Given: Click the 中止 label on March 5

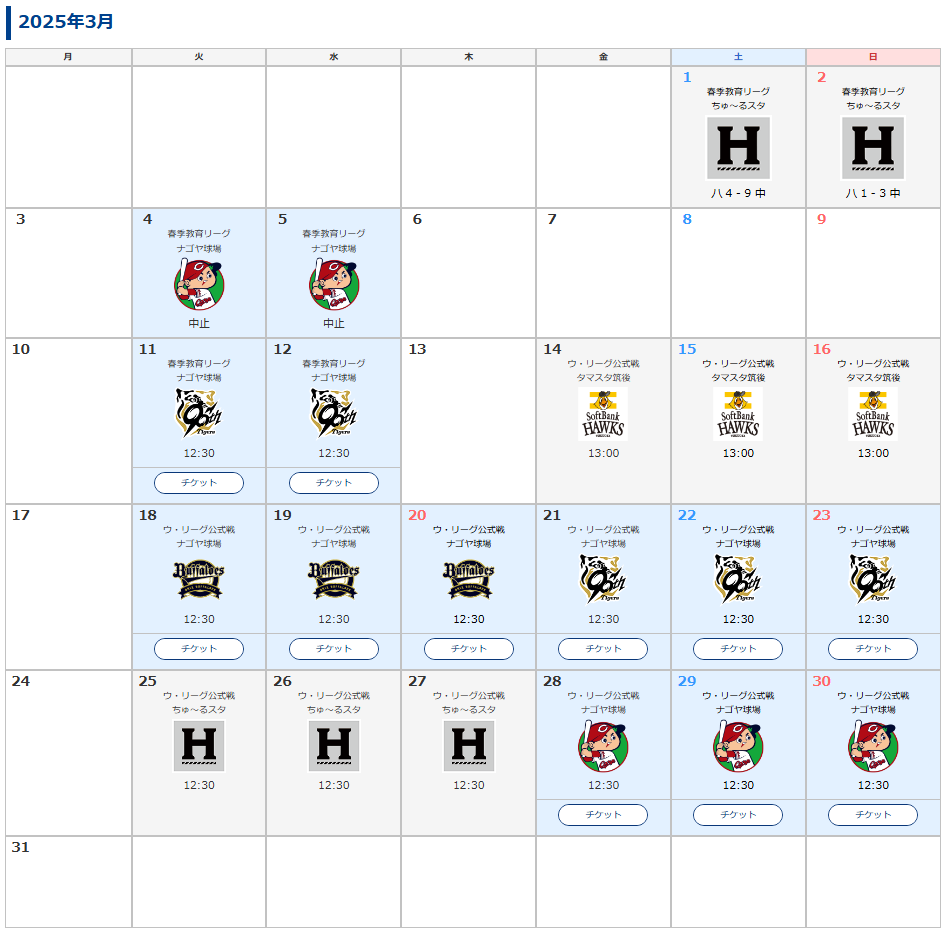Looking at the screenshot, I should point(334,324).
